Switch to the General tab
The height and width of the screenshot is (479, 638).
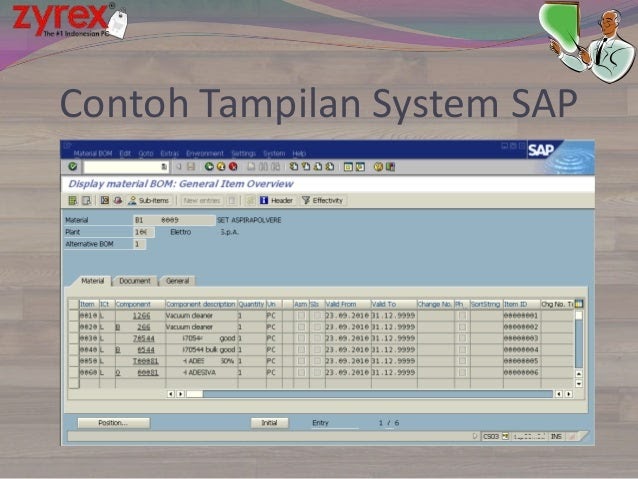pyautogui.click(x=177, y=281)
